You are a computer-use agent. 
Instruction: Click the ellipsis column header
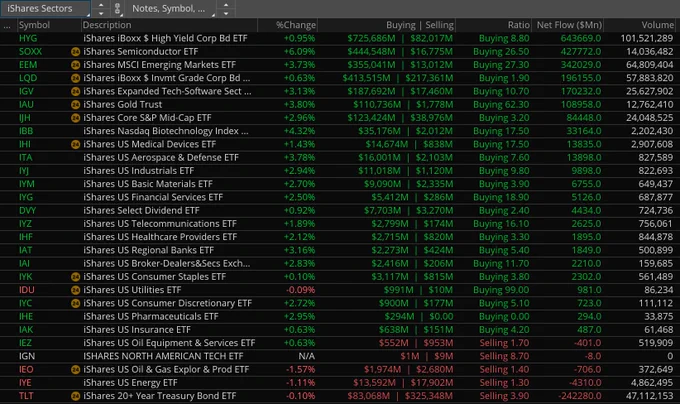pos(7,25)
